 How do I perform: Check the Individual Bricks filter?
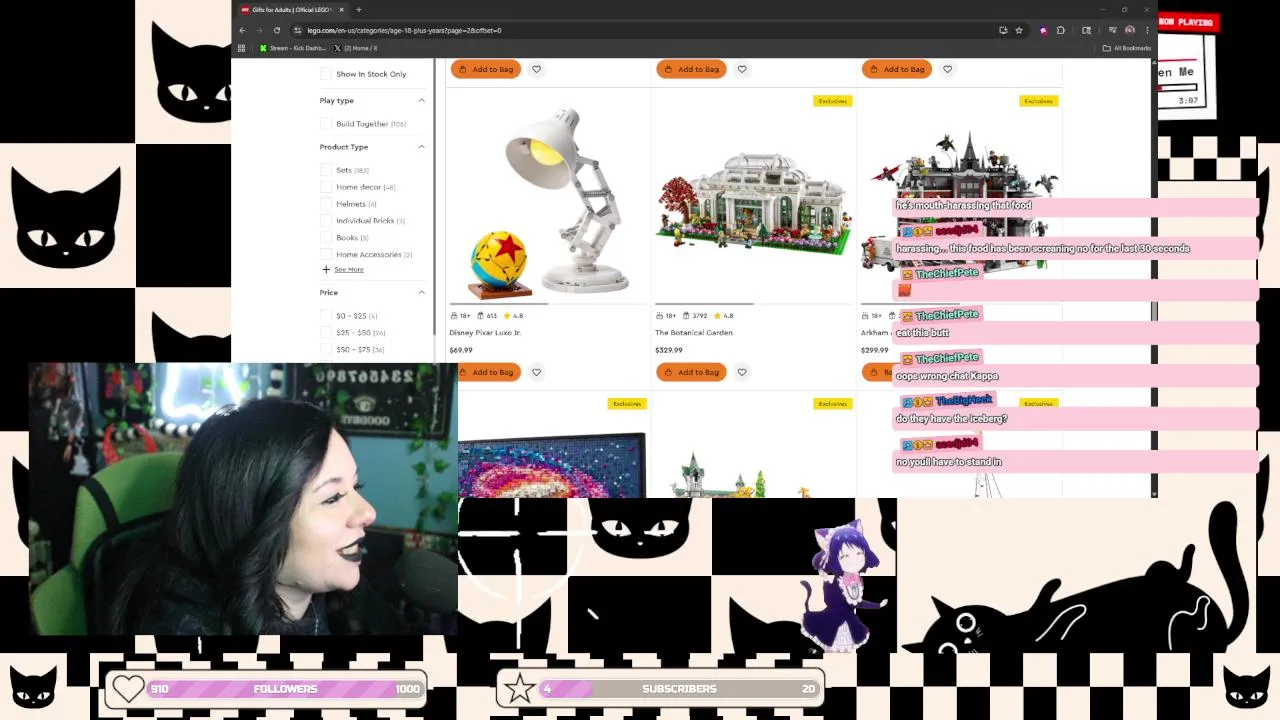[325, 221]
